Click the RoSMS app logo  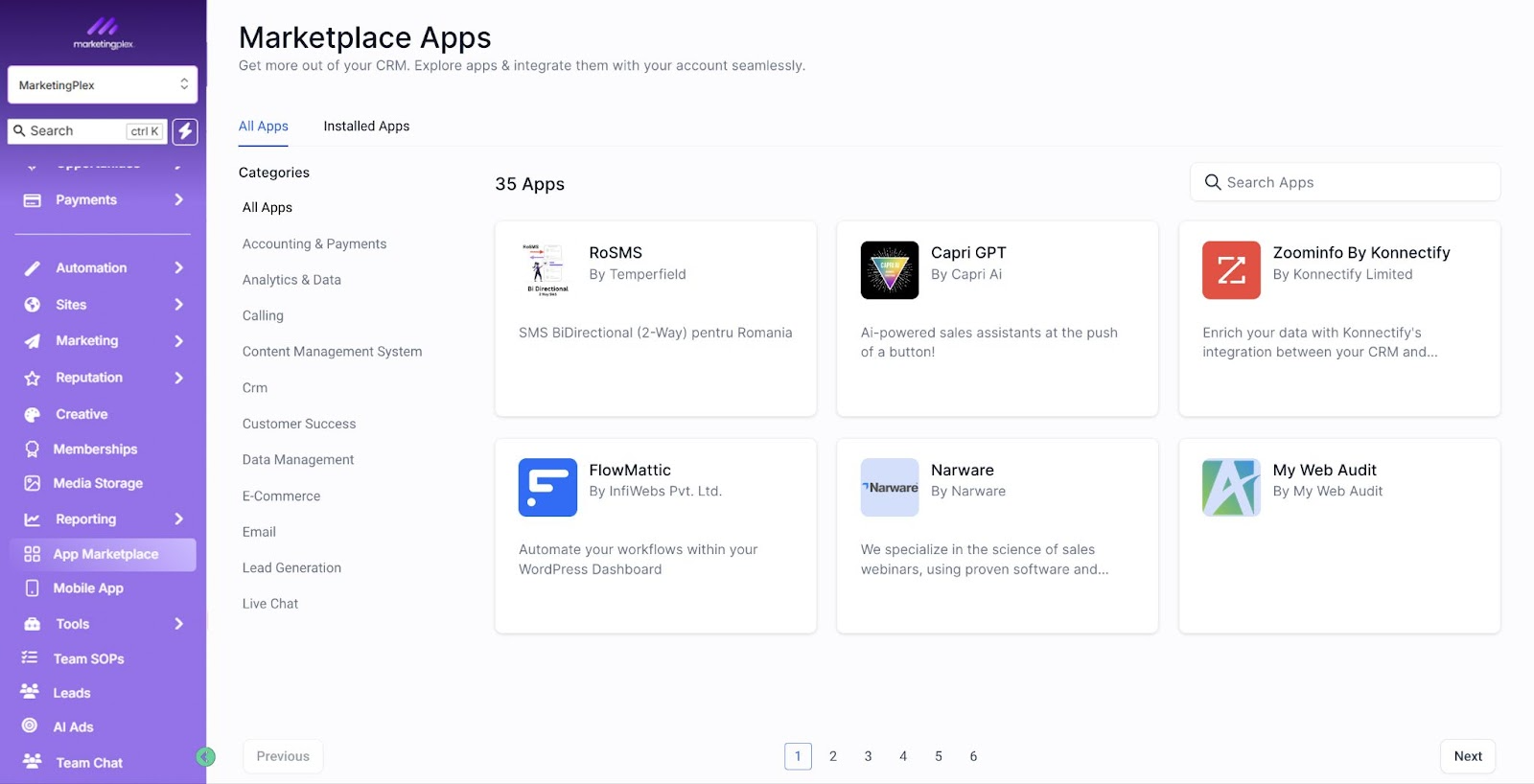pos(547,270)
